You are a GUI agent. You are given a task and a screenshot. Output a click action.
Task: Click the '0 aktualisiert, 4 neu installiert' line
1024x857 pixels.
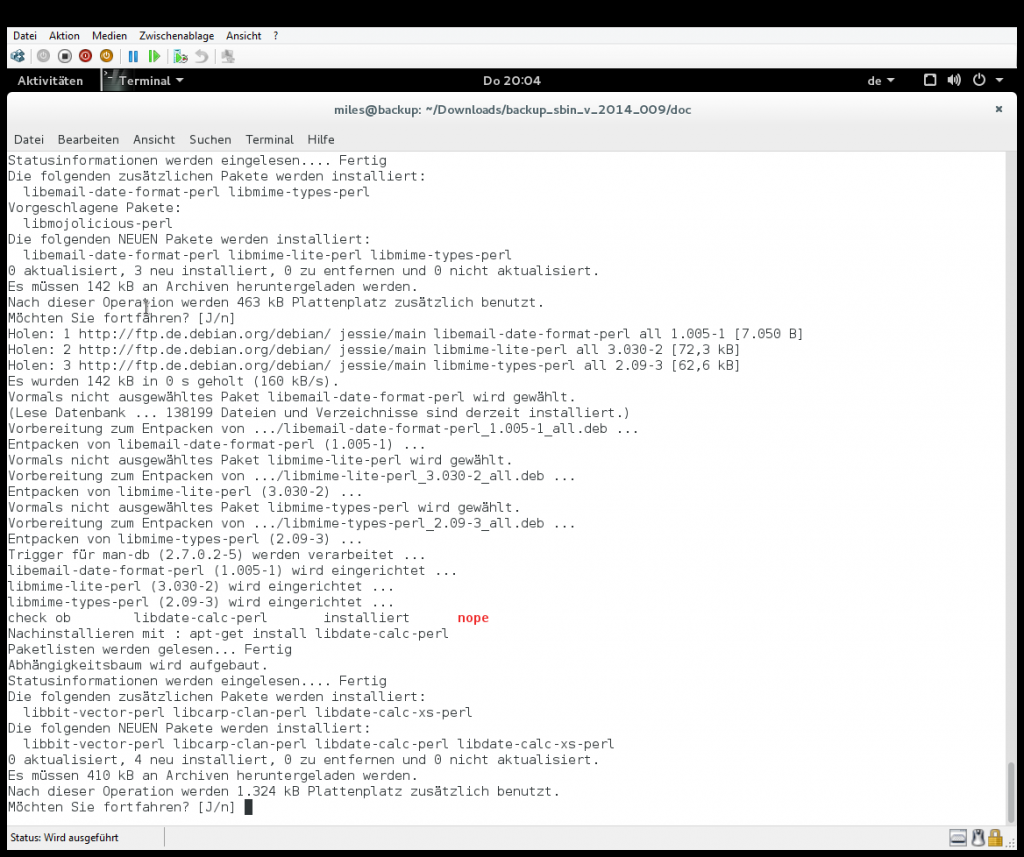click(303, 760)
